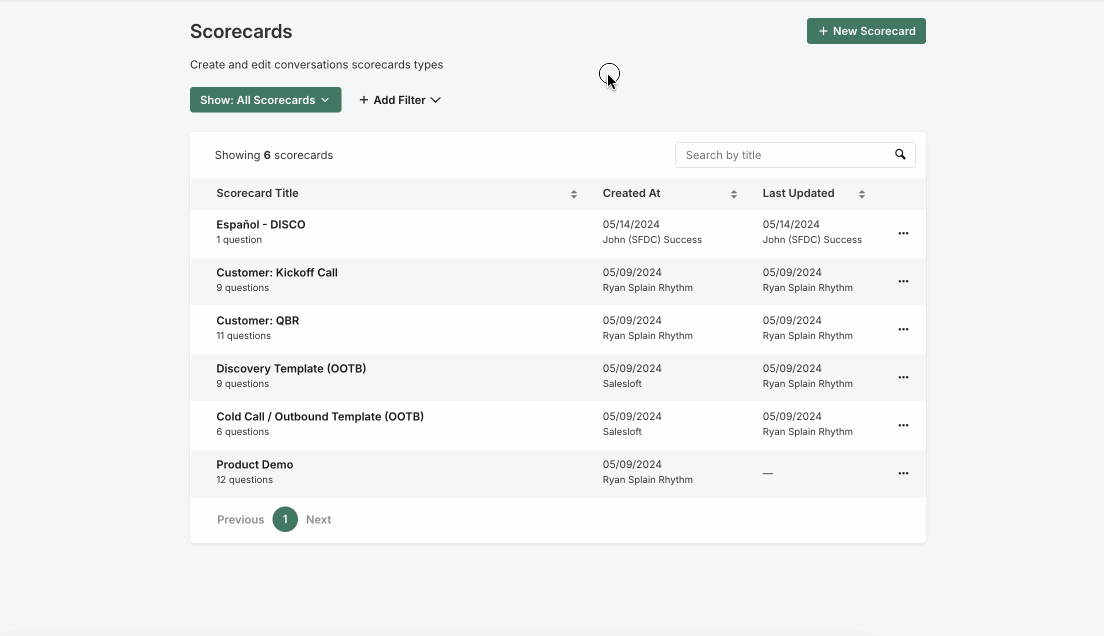Open the Show: All Scorecards dropdown
The width and height of the screenshot is (1104, 636).
[265, 99]
